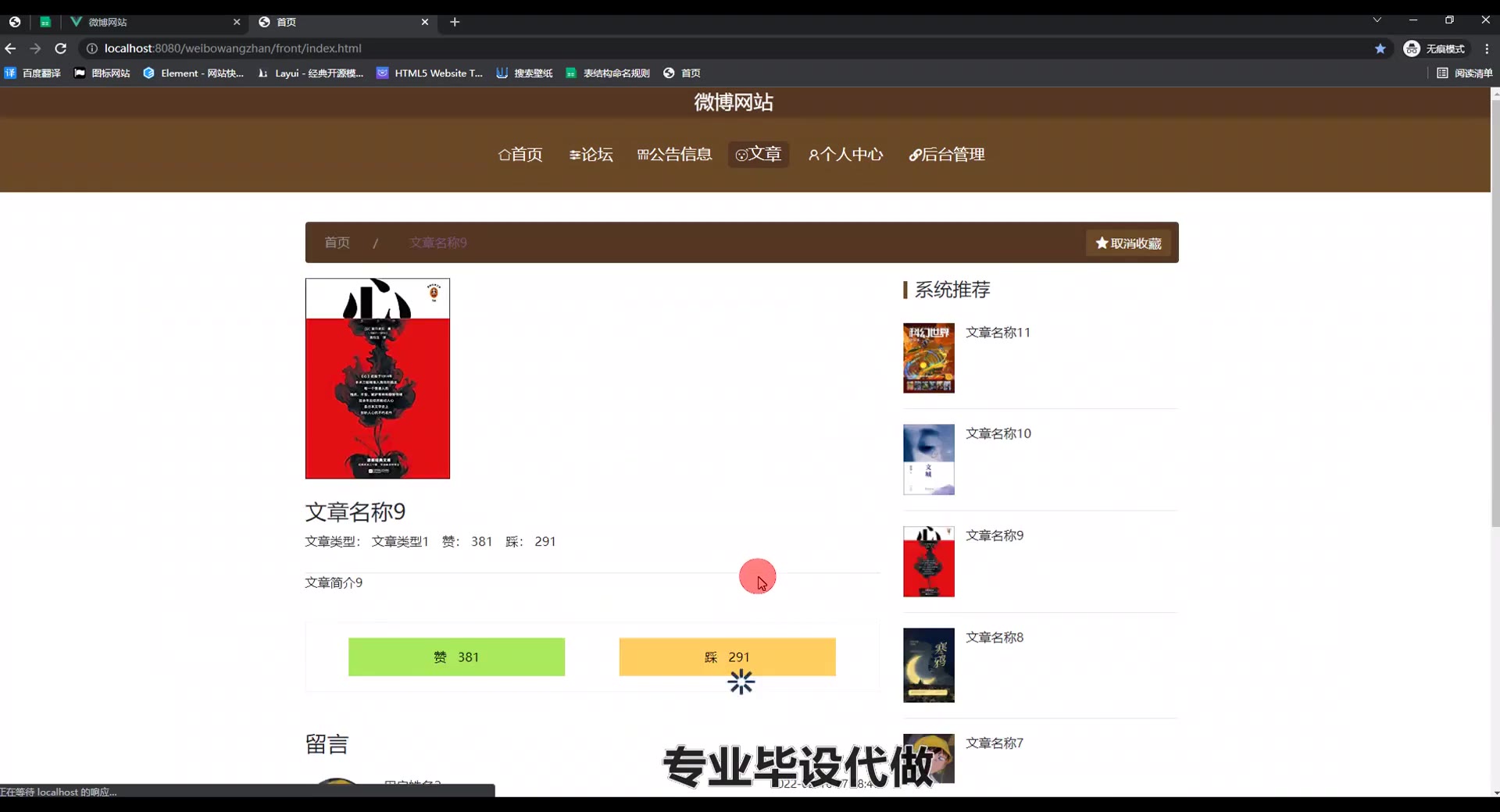Open recommended 文章名称8 thumbnail
The height and width of the screenshot is (812, 1500).
929,665
